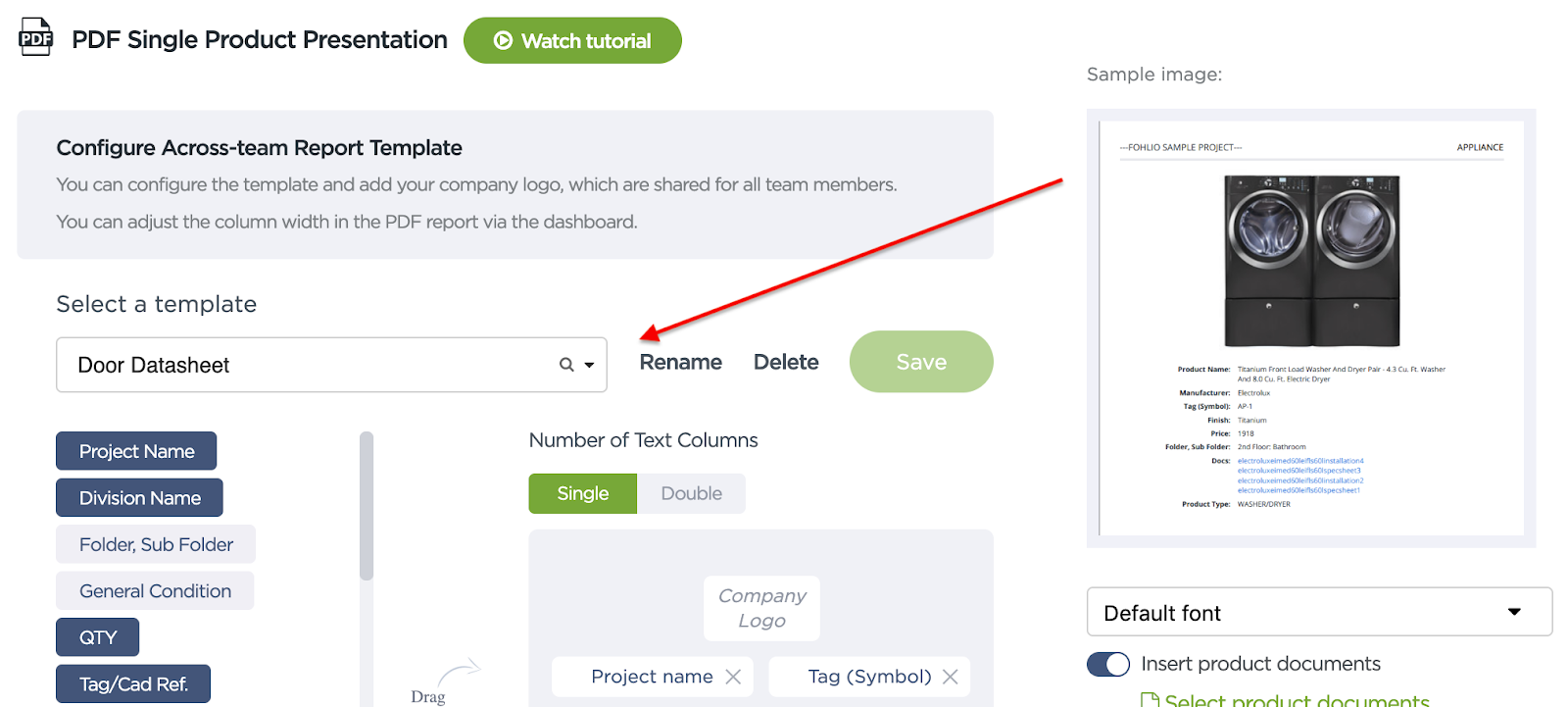Select Double text column option
This screenshot has height=707, width=1568.
[x=691, y=493]
